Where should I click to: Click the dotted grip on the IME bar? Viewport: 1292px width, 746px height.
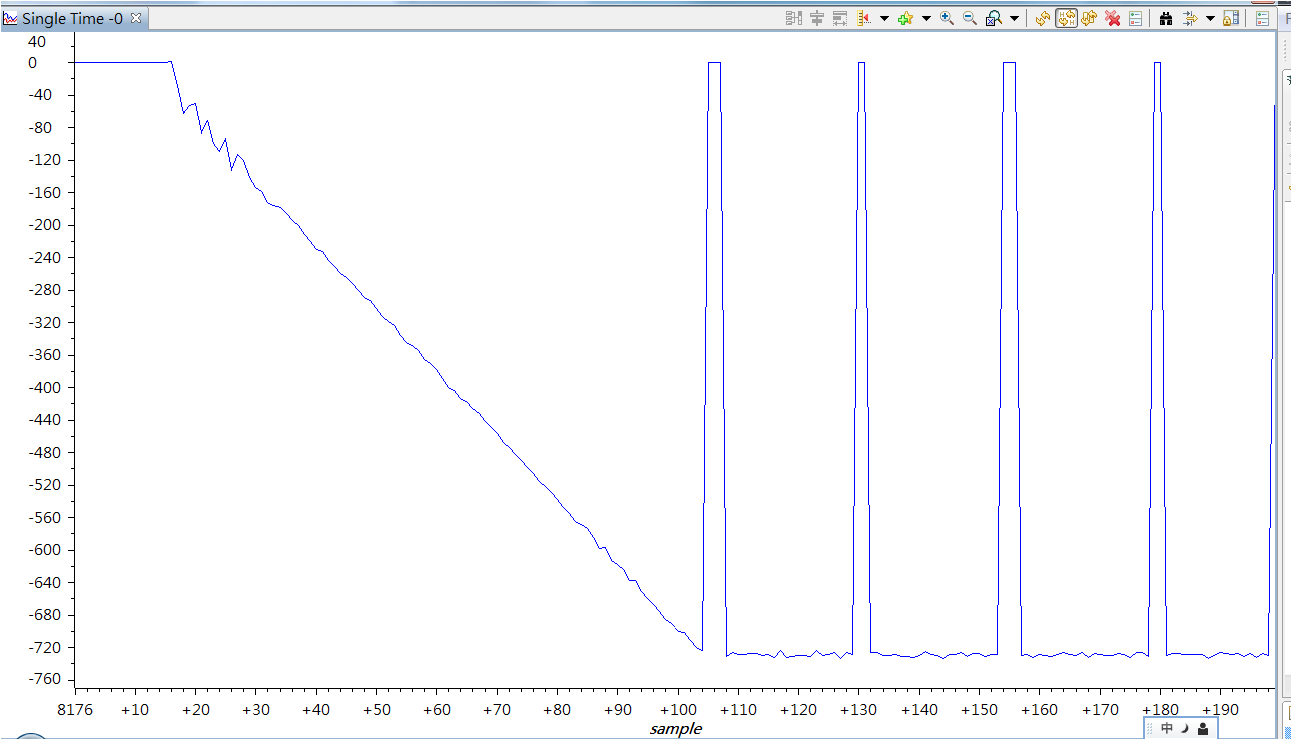1151,729
